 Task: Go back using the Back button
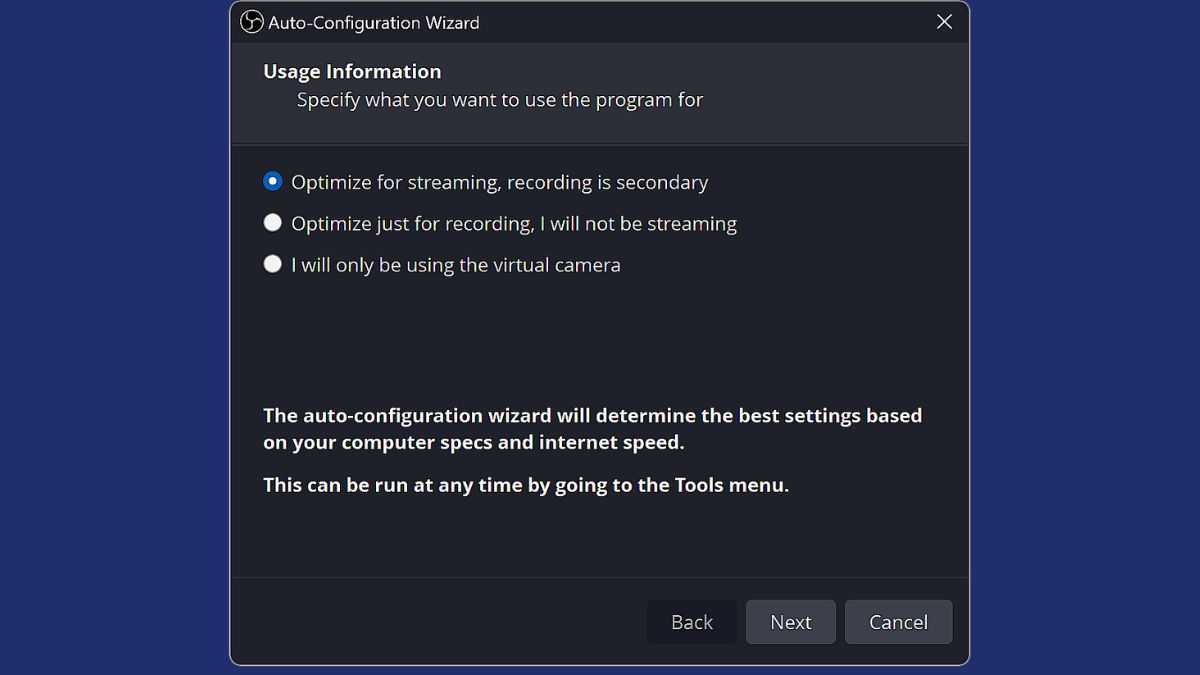(692, 622)
